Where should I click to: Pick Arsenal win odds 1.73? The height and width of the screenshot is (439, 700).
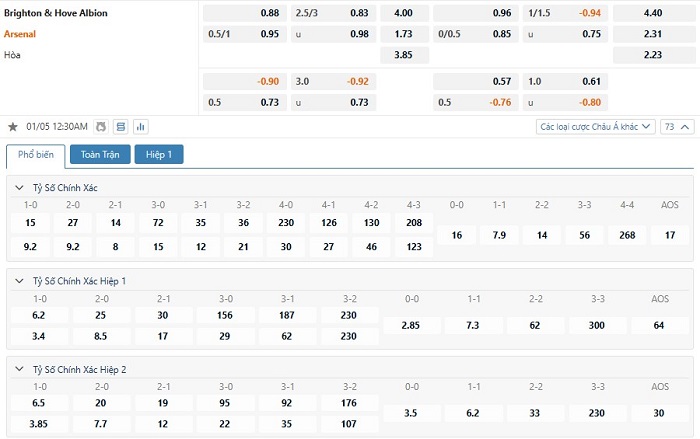pos(404,34)
